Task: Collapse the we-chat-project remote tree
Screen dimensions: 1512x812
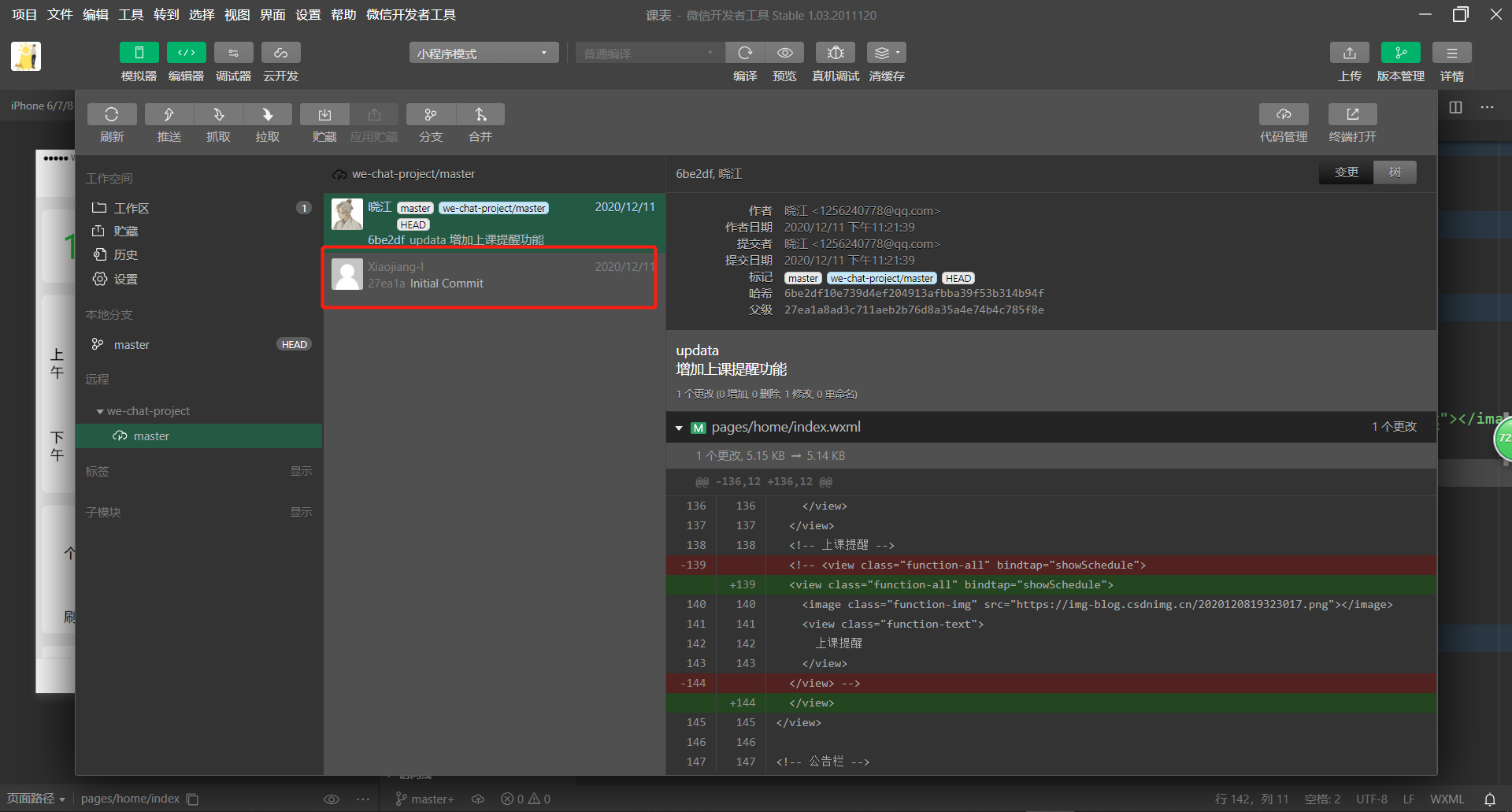Action: (x=100, y=411)
